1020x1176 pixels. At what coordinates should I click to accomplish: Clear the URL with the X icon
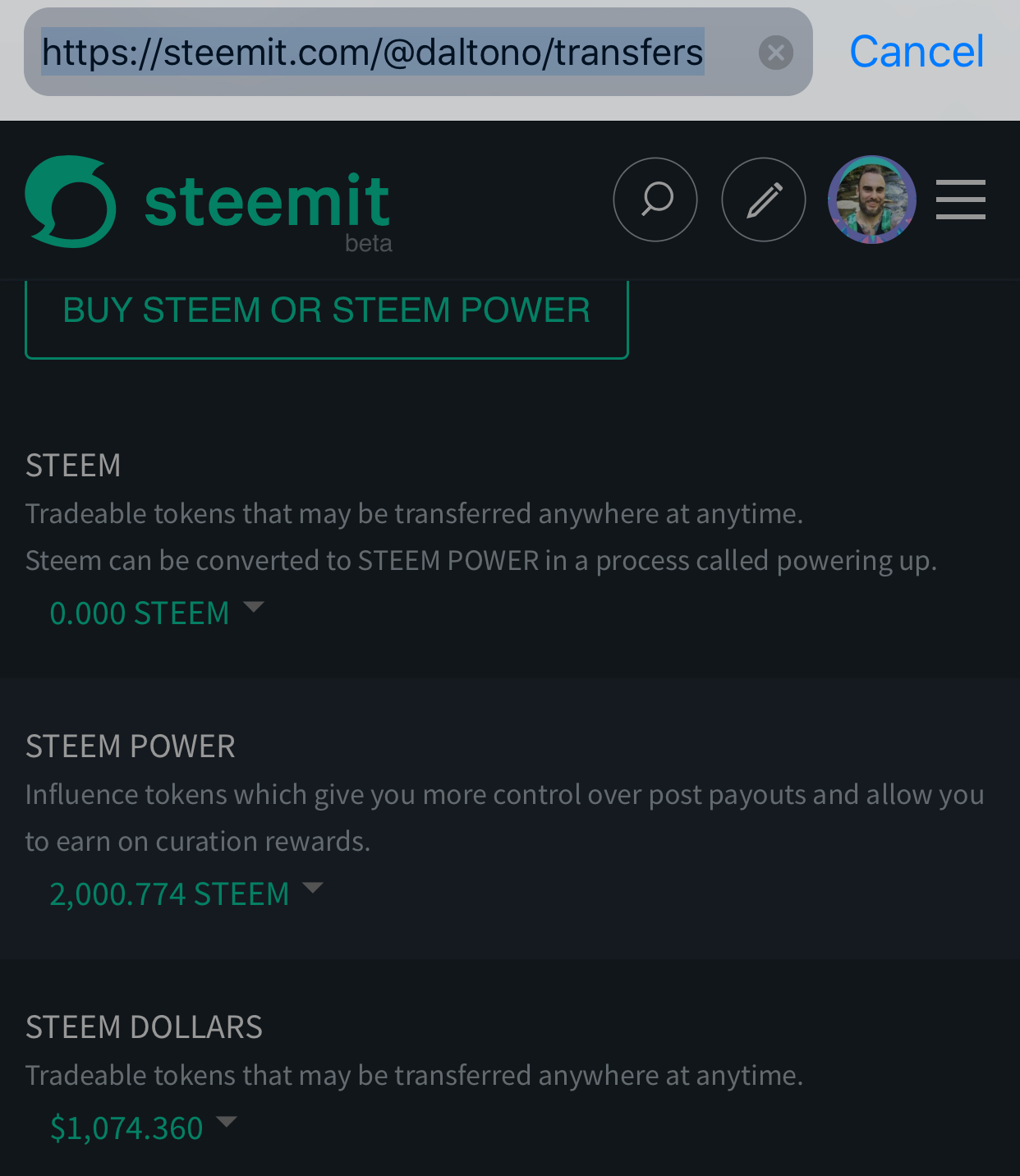[x=775, y=53]
